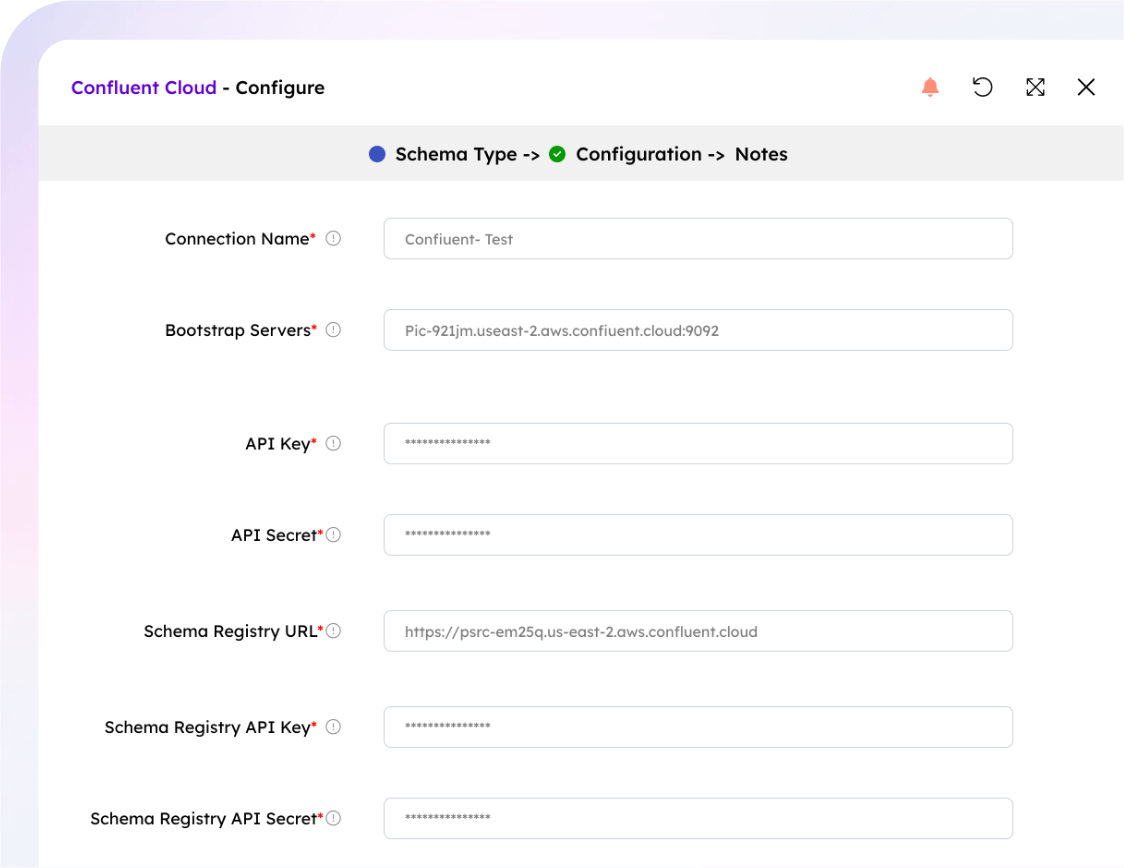Click into Schema Registry API Secret field
The height and width of the screenshot is (868, 1124).
pos(698,819)
